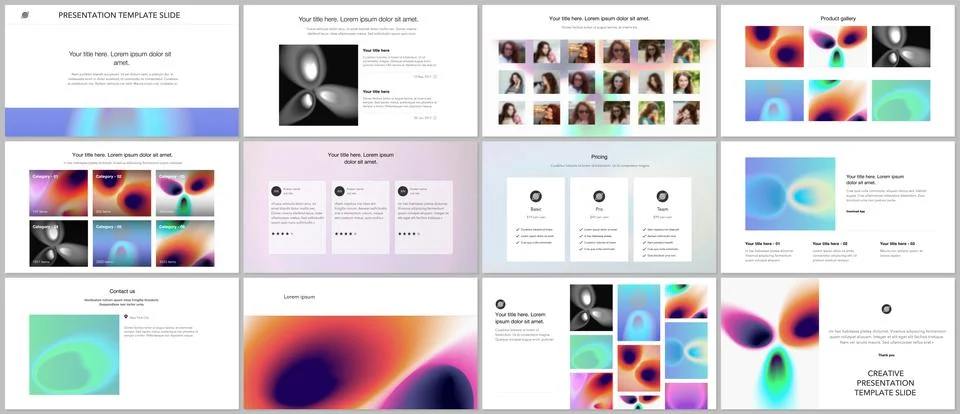Click the green gradient image on Contact us slide

(74, 355)
